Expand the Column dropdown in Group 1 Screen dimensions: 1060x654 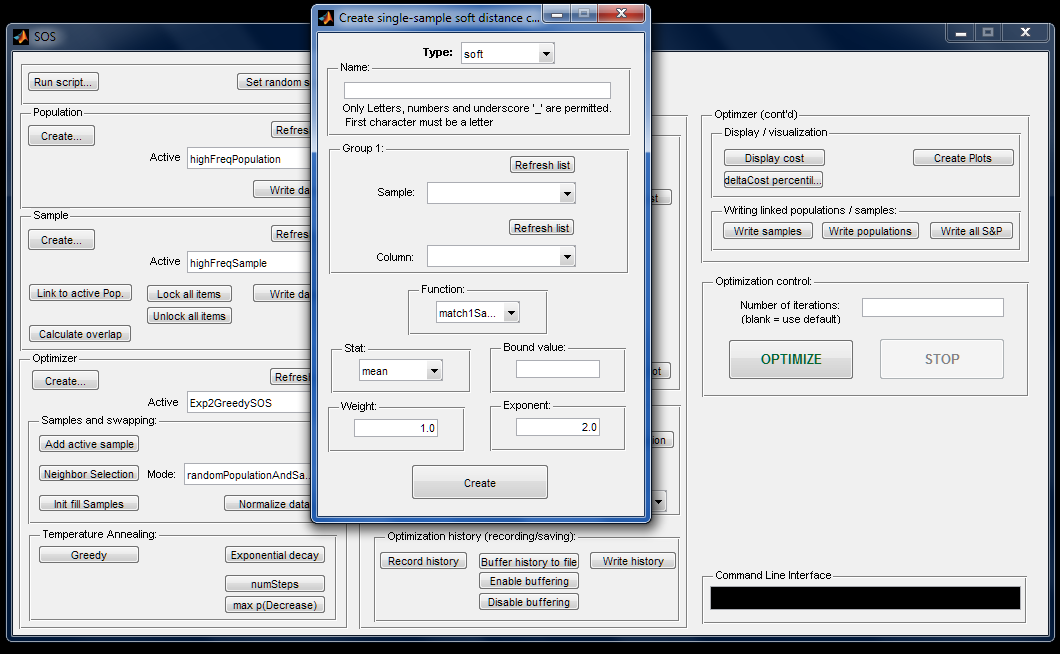coord(501,256)
